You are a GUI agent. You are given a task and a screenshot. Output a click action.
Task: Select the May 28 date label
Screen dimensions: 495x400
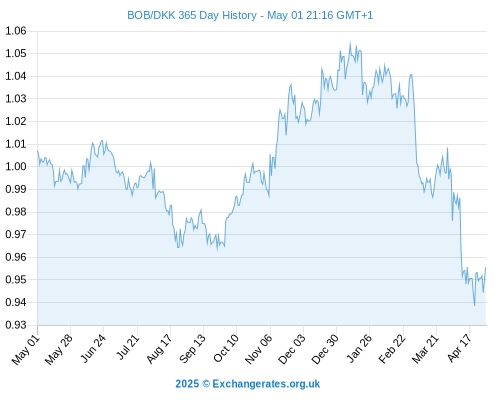click(x=59, y=350)
